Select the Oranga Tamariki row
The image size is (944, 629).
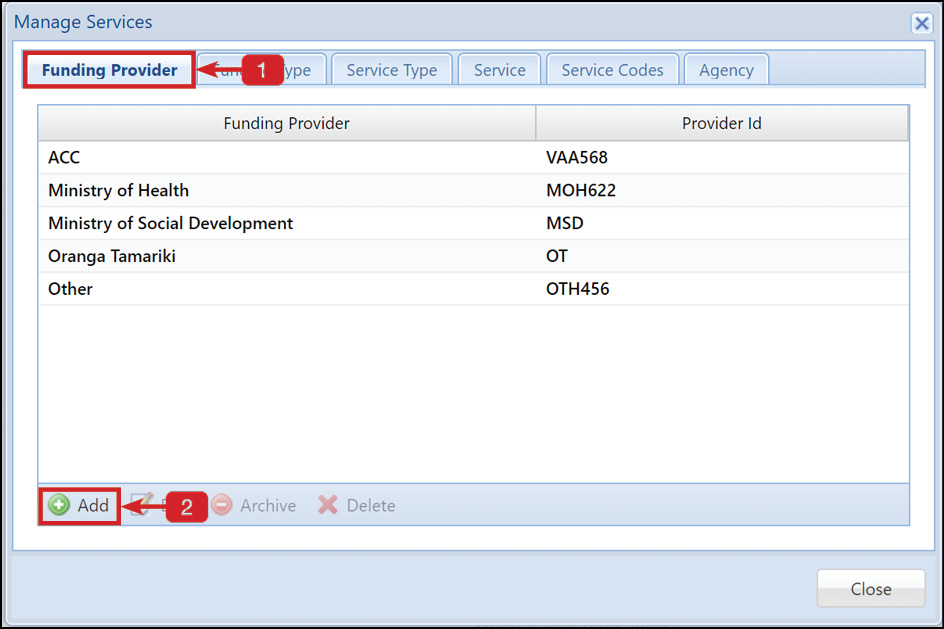tap(473, 256)
